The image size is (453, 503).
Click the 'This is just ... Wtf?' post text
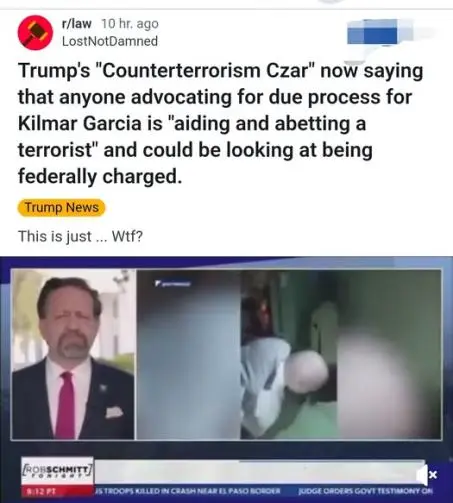(x=80, y=236)
